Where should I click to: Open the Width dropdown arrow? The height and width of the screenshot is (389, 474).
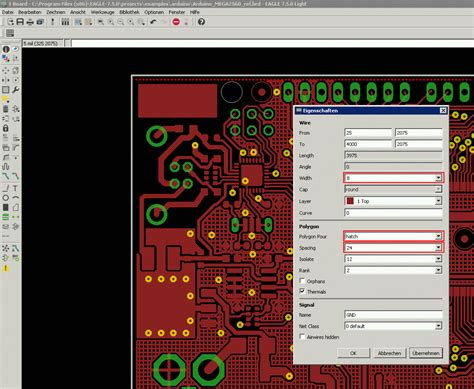[438, 178]
